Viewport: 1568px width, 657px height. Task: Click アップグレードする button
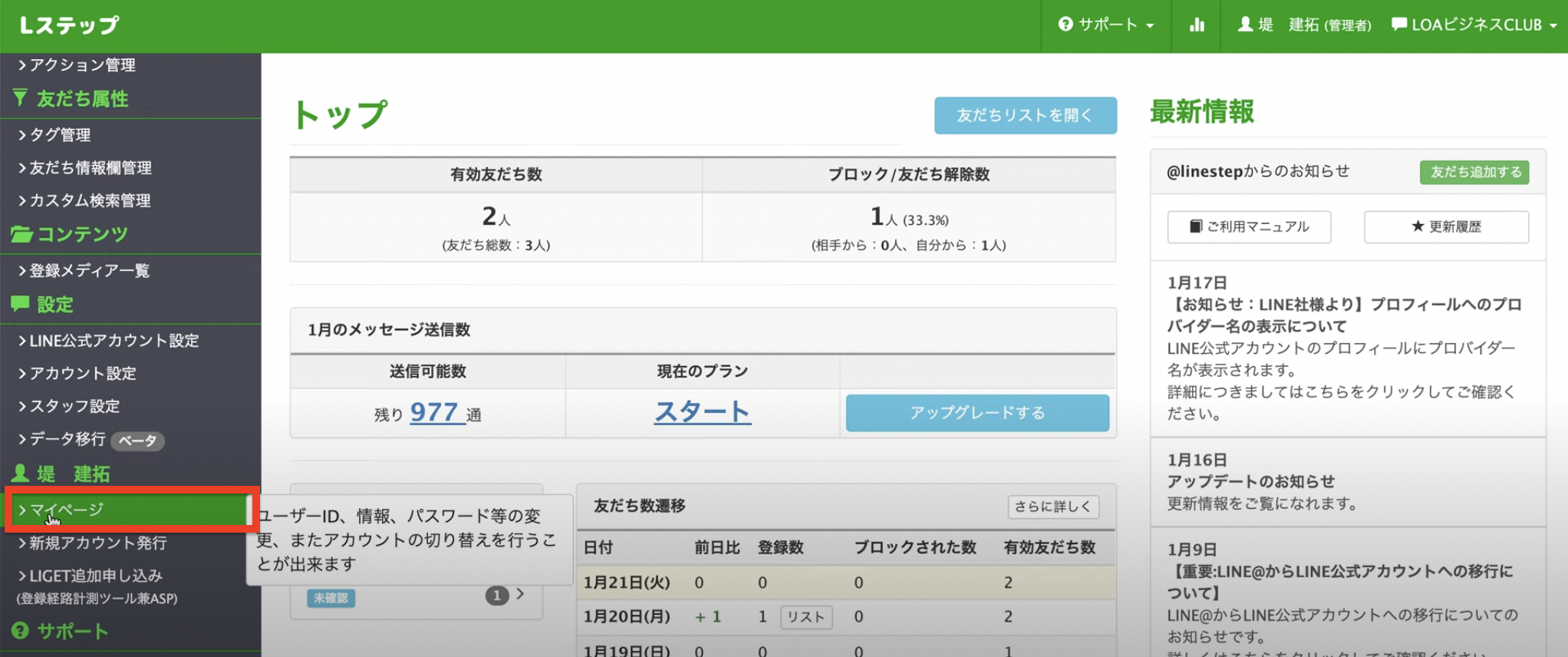point(977,413)
